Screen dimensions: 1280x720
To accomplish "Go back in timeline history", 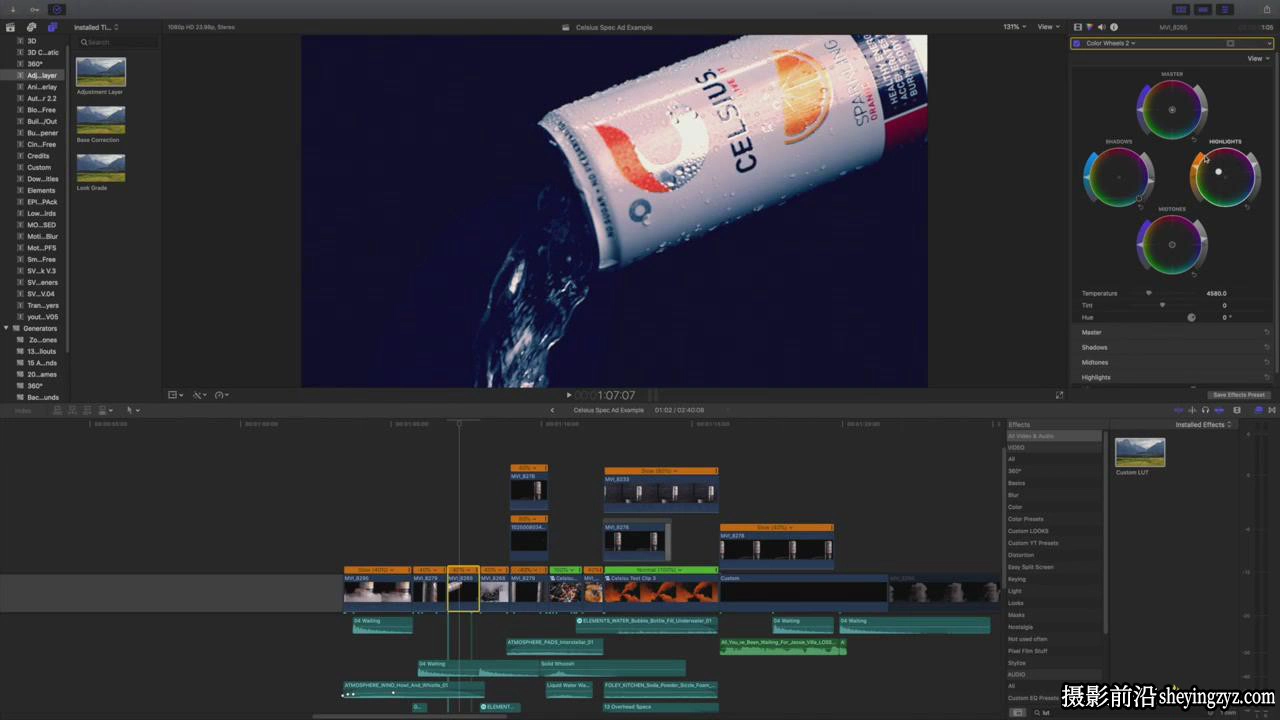I will coord(552,410).
